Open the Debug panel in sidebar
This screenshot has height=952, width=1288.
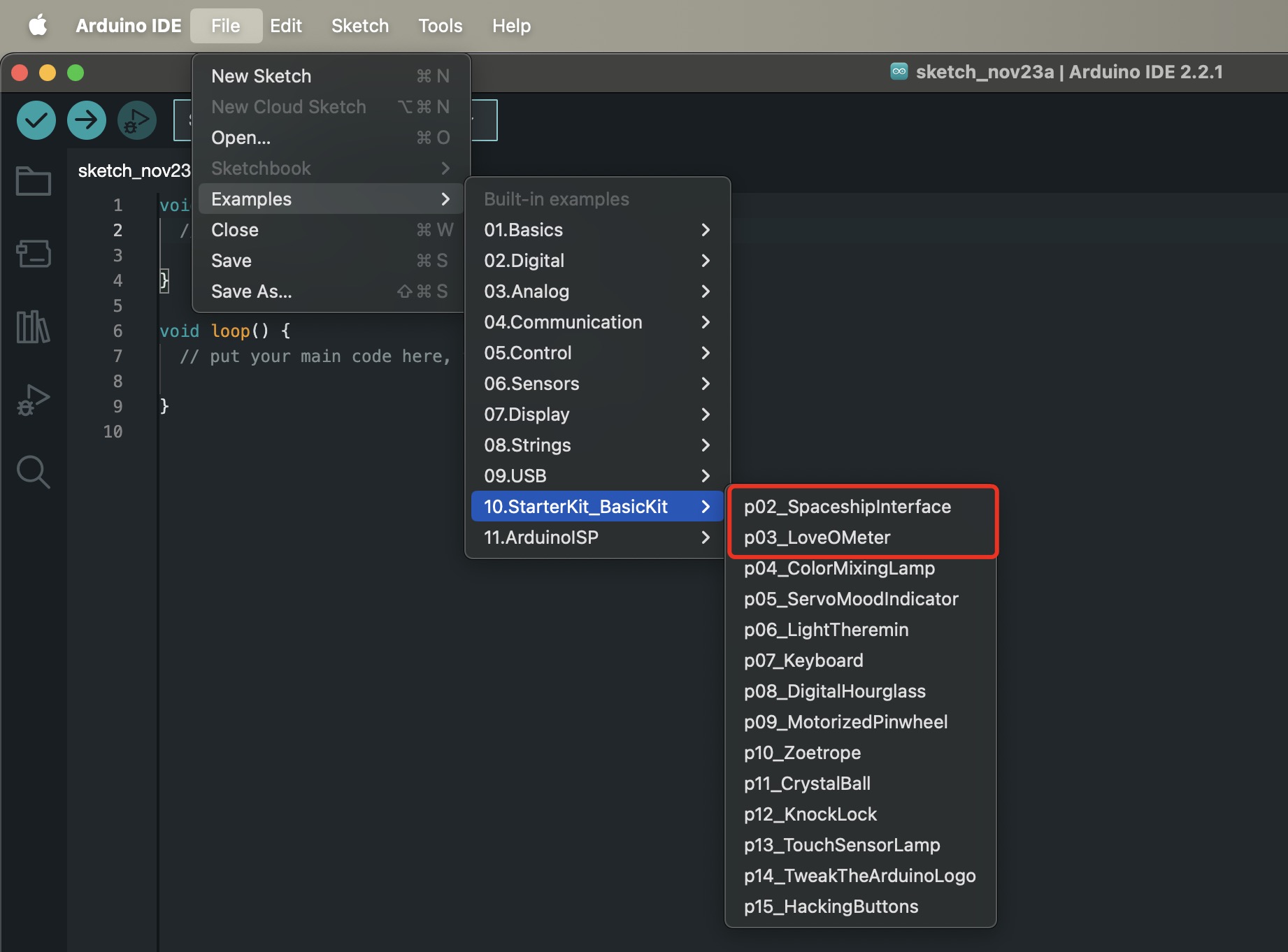34,400
